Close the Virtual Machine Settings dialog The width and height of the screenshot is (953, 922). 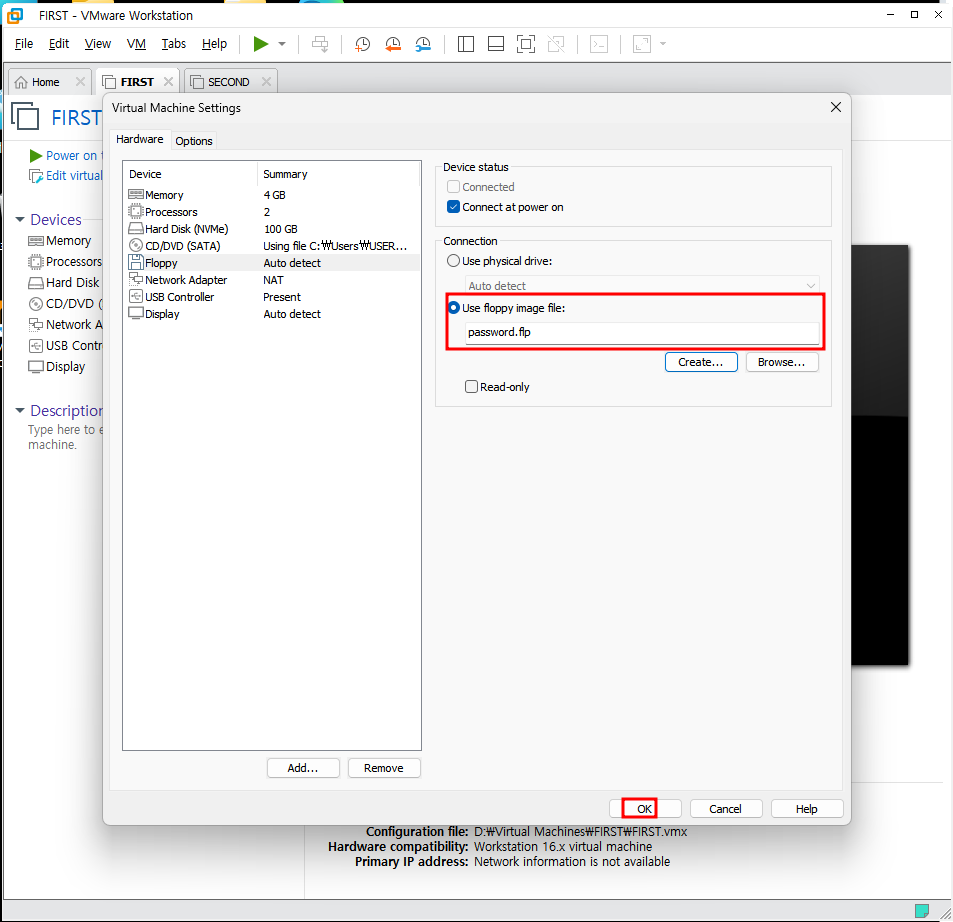pos(836,107)
